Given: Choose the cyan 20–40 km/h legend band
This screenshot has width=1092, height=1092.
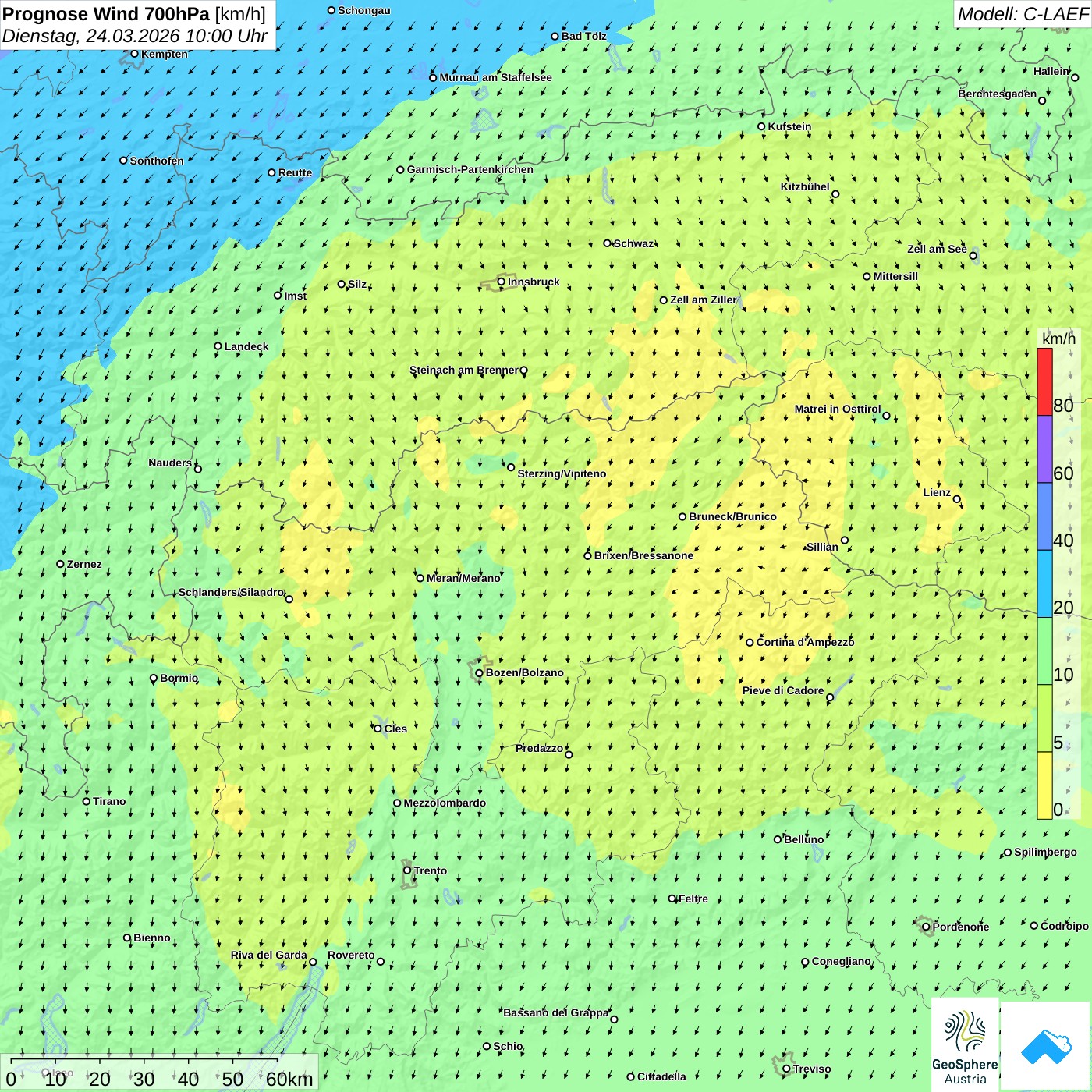Looking at the screenshot, I should click(1044, 583).
